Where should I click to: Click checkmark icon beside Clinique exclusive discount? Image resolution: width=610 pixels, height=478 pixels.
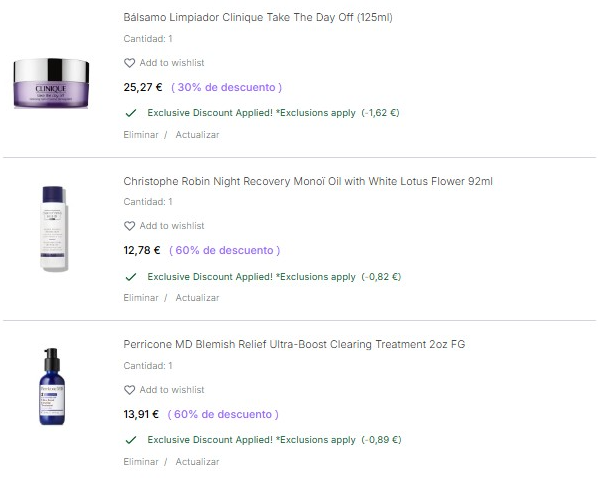pyautogui.click(x=130, y=113)
